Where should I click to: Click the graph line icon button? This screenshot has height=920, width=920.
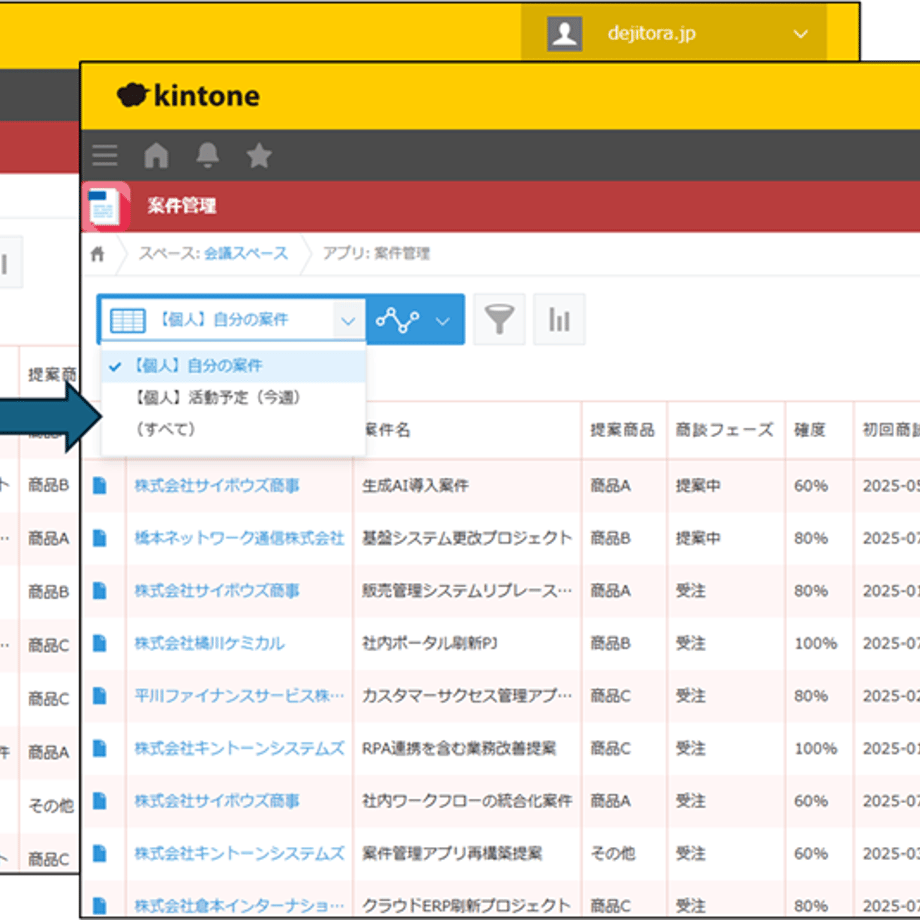click(397, 320)
